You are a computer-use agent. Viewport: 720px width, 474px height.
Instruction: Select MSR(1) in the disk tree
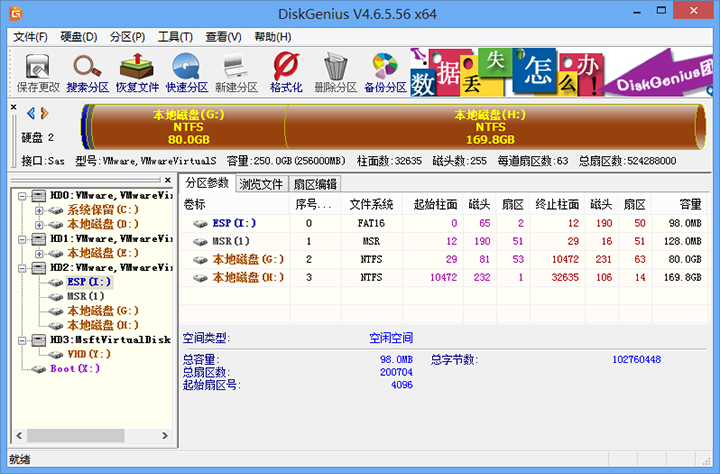click(85, 297)
